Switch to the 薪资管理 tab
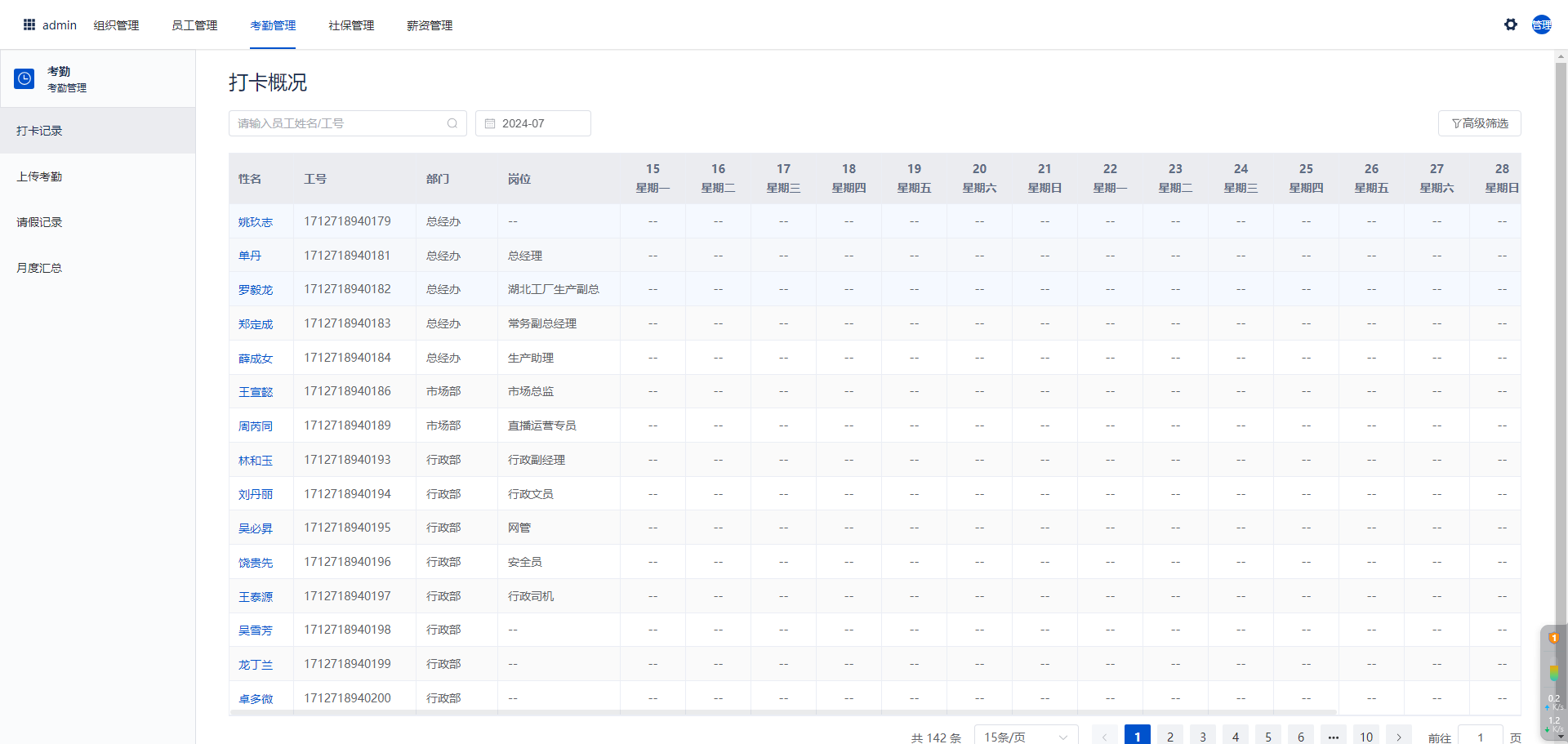1568x744 pixels. click(430, 25)
